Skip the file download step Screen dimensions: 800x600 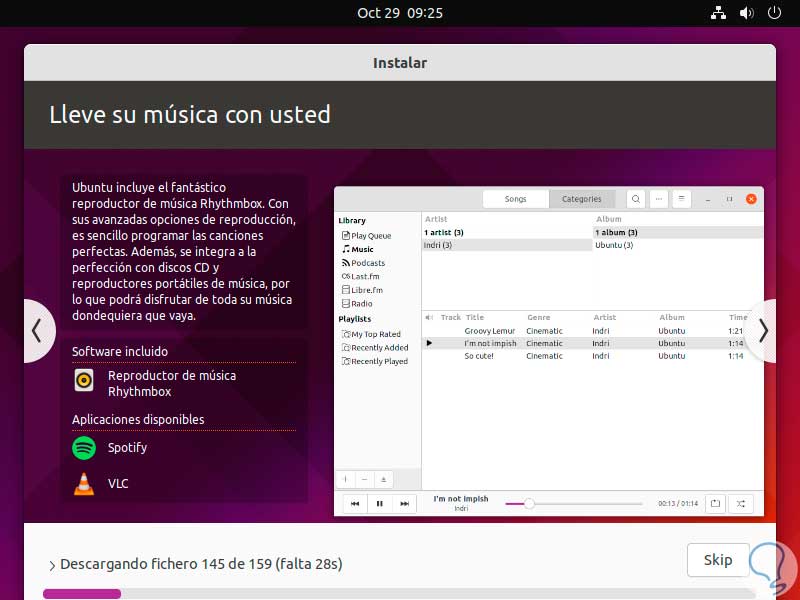pos(718,560)
